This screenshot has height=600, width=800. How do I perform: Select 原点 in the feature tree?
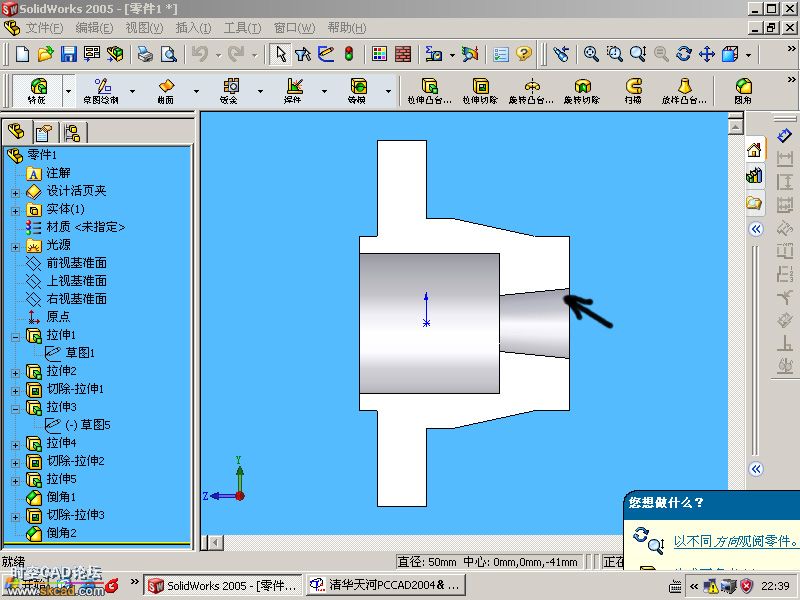click(58, 316)
